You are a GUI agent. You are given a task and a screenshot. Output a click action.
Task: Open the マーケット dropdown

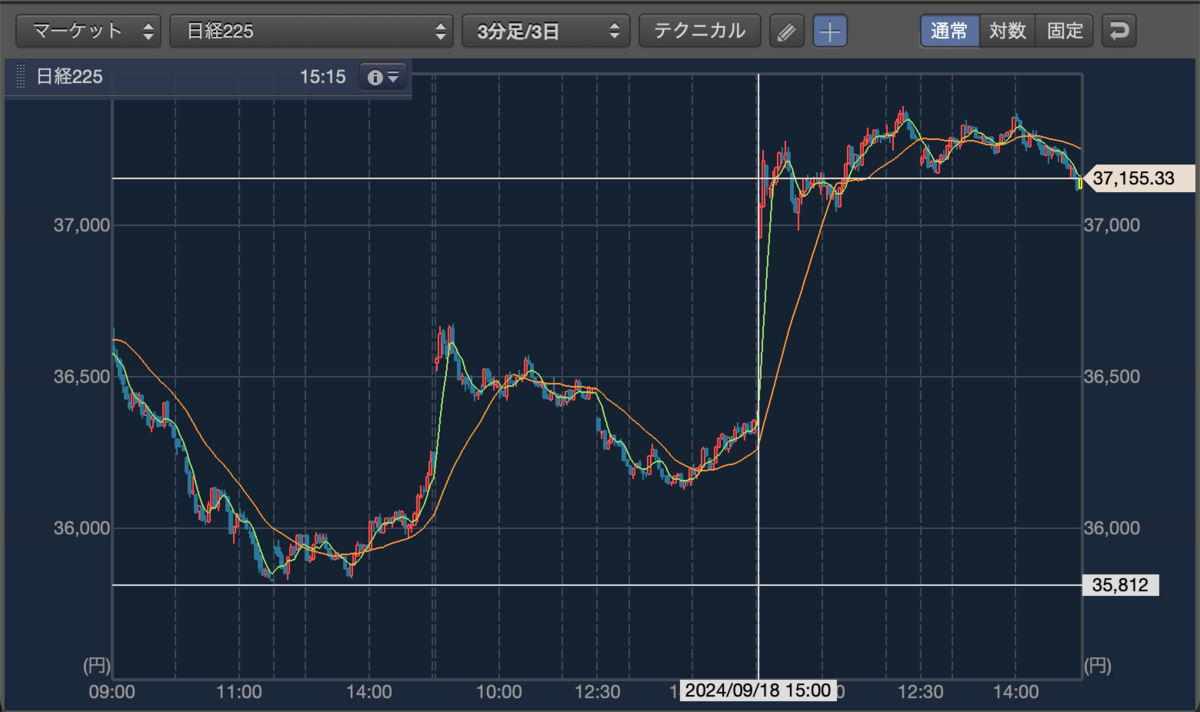point(89,31)
